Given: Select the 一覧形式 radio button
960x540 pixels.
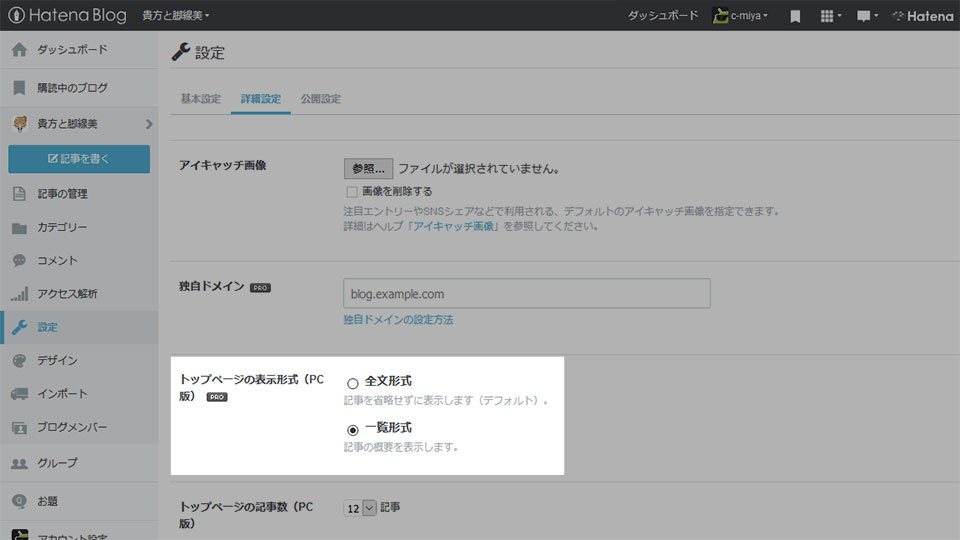Looking at the screenshot, I should (352, 430).
